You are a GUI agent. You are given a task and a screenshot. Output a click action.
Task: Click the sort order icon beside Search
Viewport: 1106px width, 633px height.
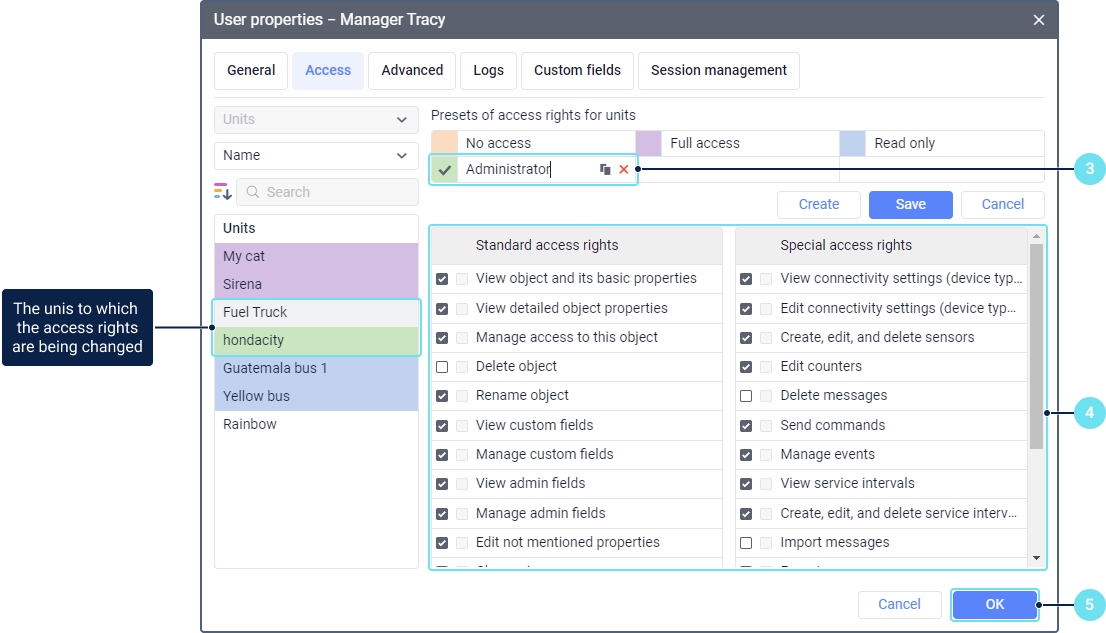click(x=222, y=191)
